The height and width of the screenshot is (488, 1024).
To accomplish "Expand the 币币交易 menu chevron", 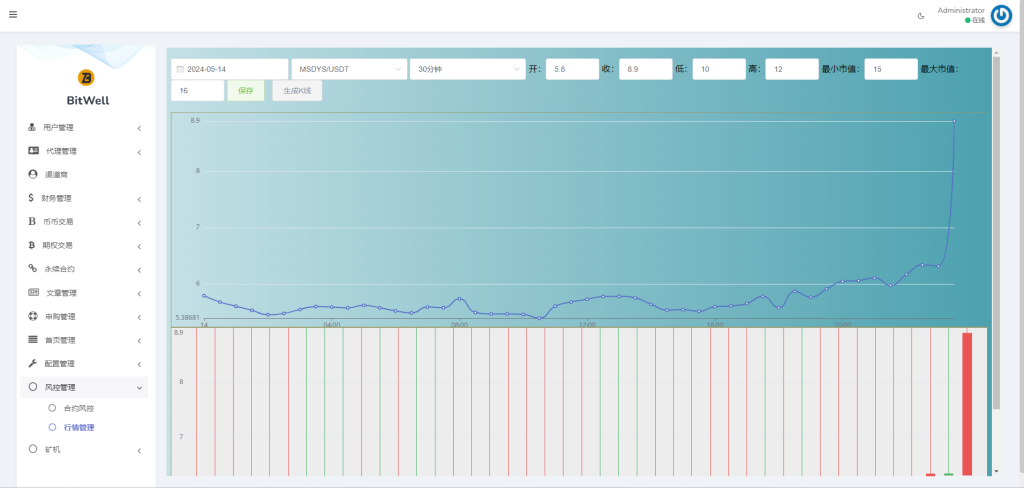I will [139, 222].
